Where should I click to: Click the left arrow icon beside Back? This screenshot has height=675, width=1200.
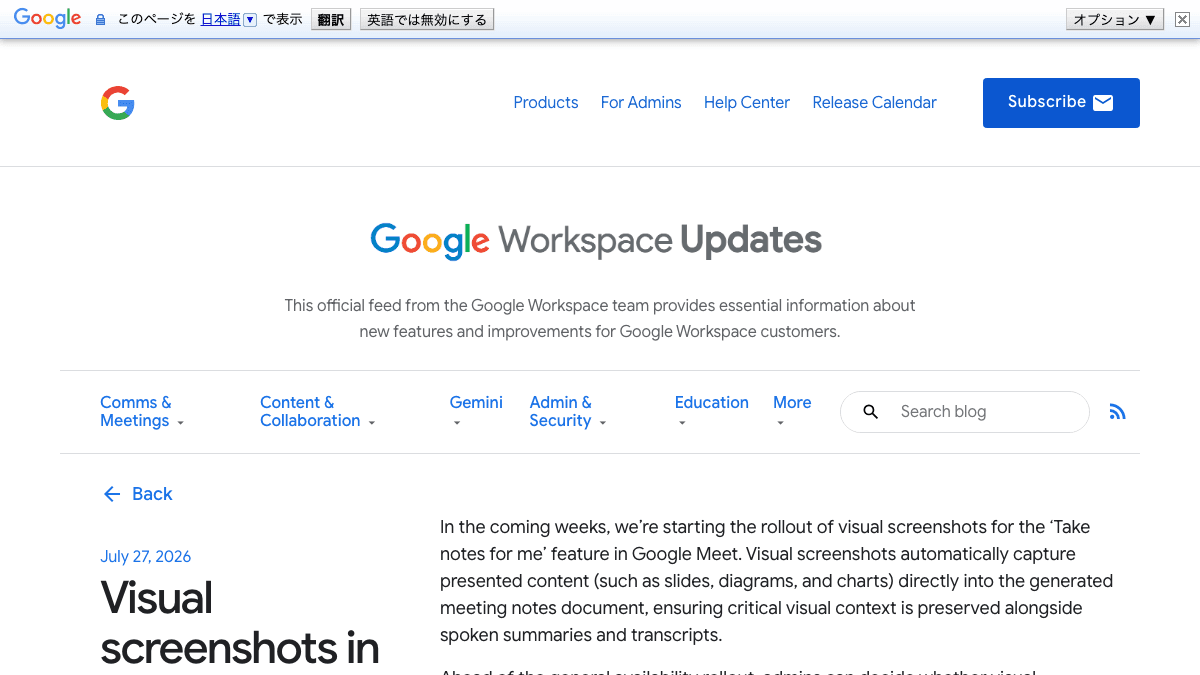coord(111,494)
